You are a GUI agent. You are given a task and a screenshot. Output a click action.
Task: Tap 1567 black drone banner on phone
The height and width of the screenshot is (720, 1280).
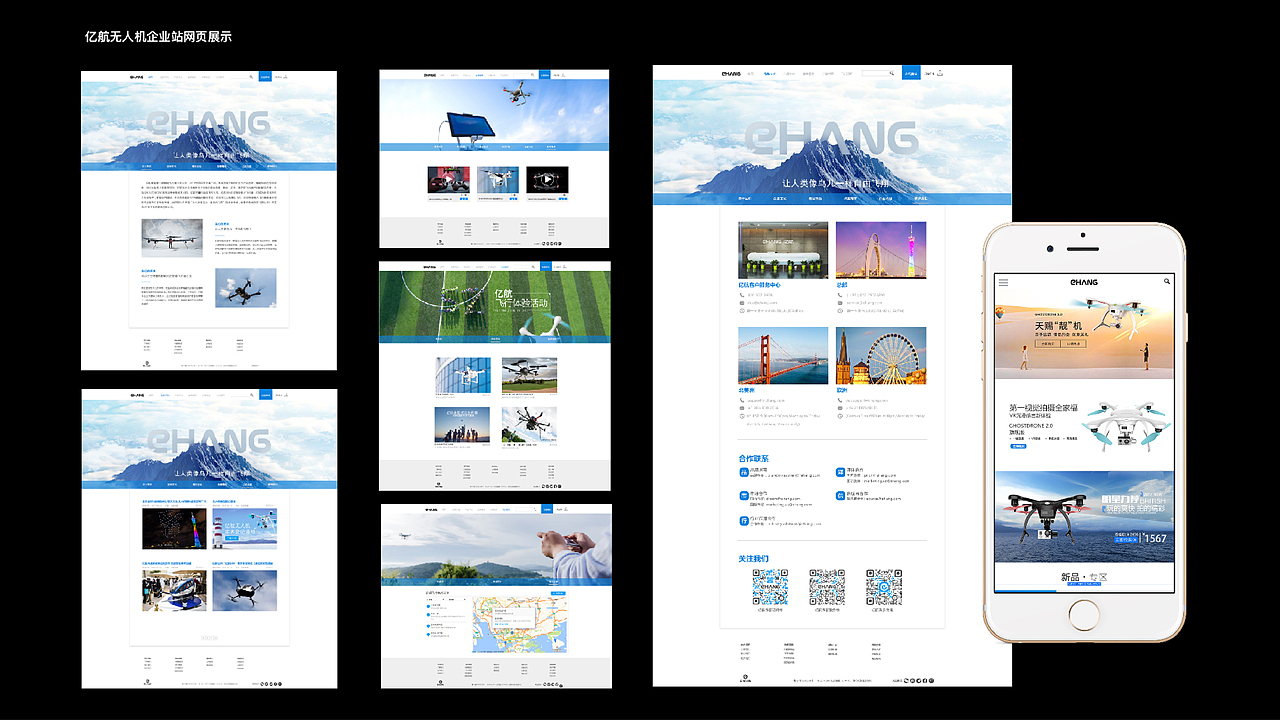[x=1084, y=516]
